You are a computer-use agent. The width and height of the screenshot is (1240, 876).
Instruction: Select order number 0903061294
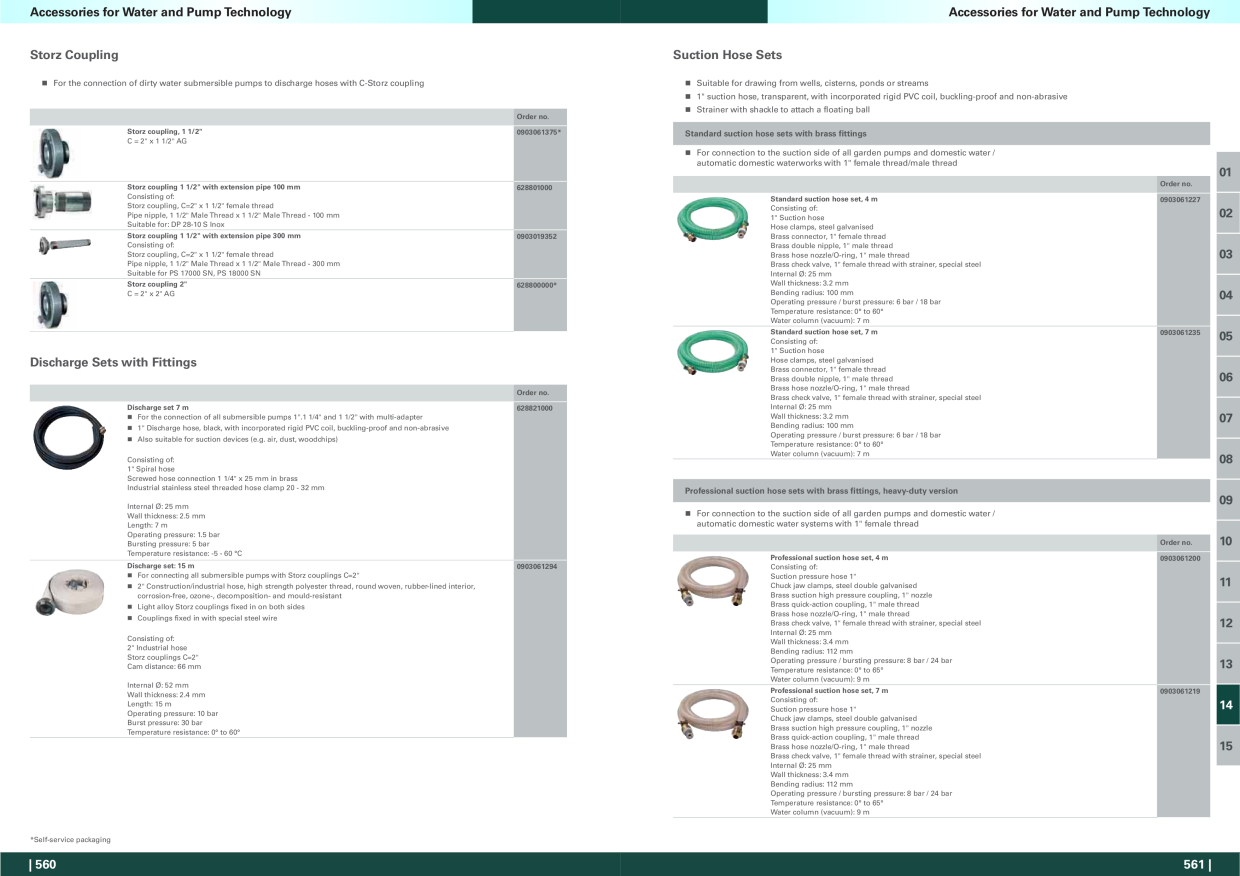pyautogui.click(x=537, y=566)
